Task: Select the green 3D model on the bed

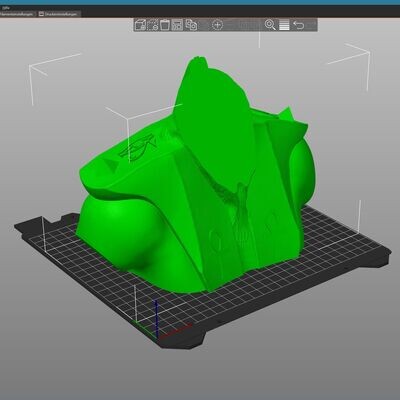Action: [197, 187]
